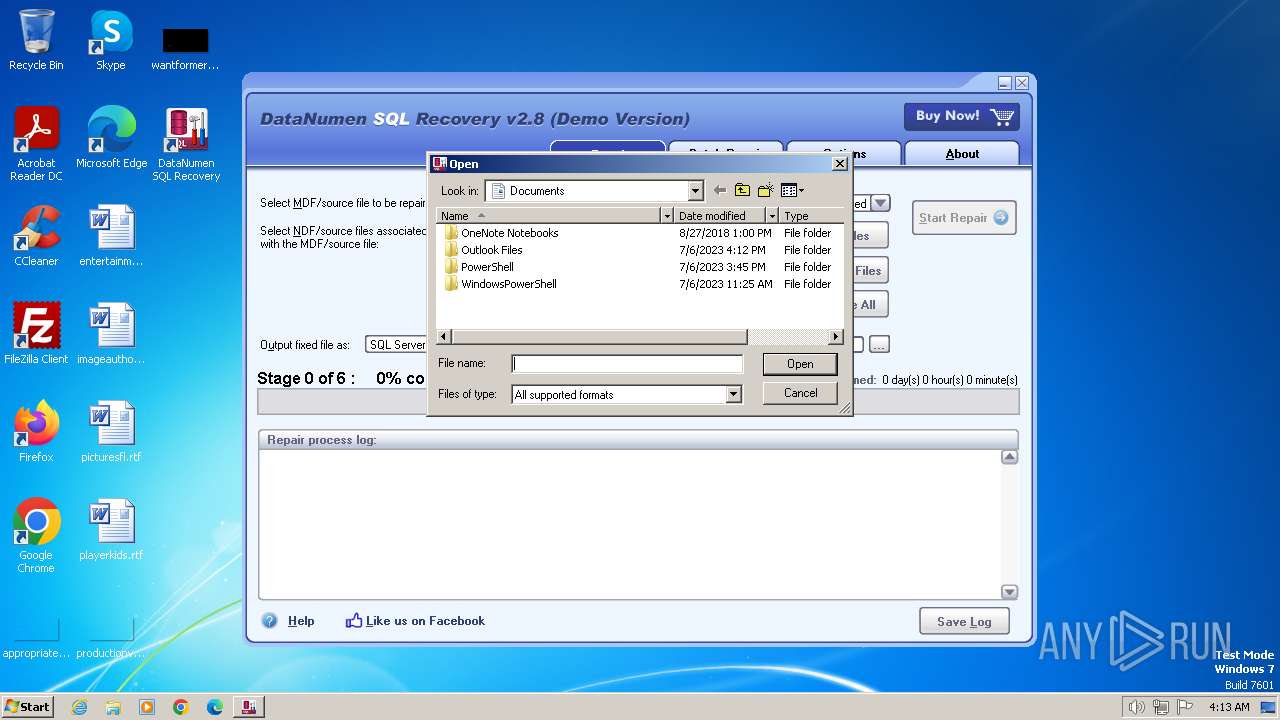Click the horizontal scrollbar thumb in file list

(x=599, y=337)
